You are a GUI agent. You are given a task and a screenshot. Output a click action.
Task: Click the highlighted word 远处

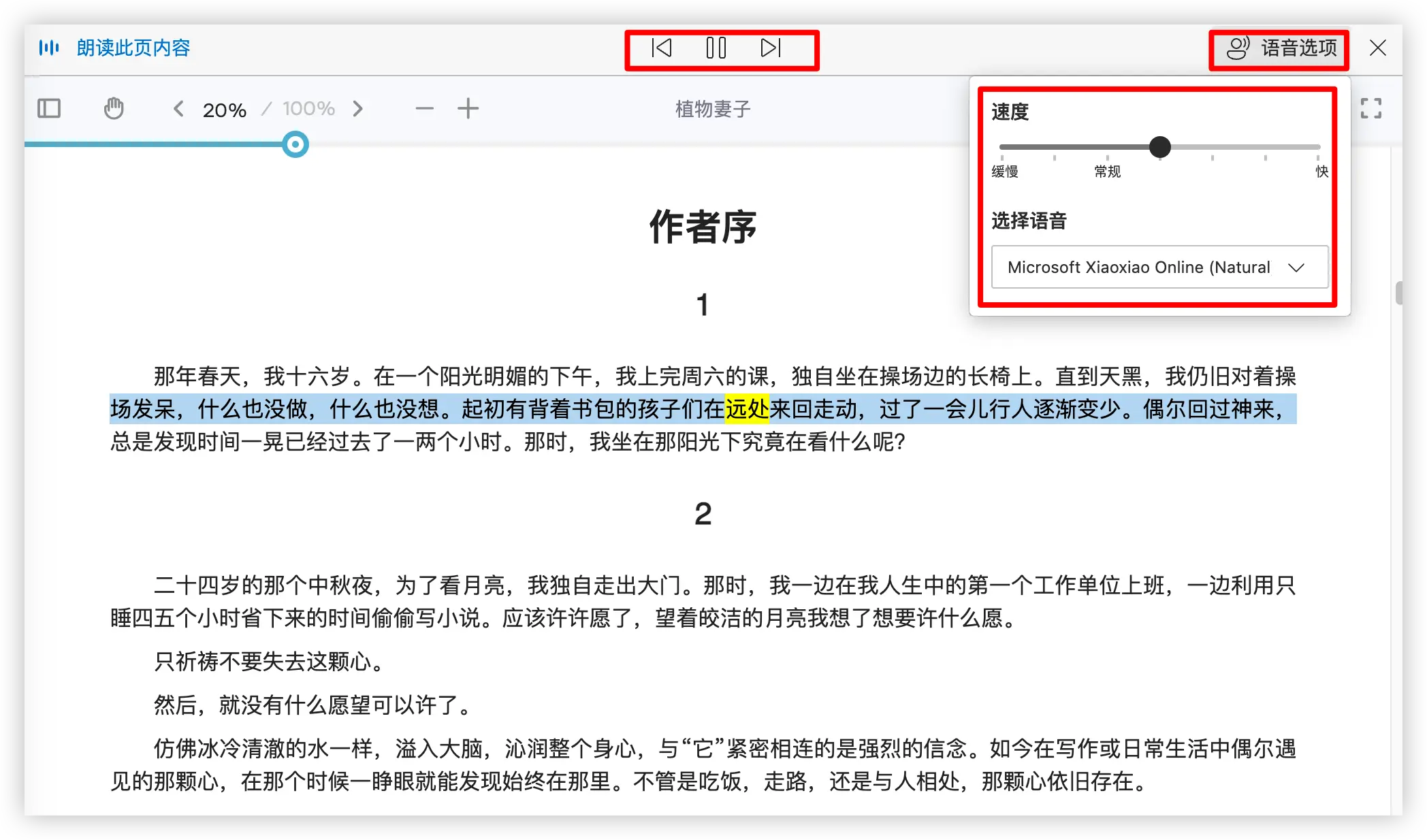click(747, 408)
